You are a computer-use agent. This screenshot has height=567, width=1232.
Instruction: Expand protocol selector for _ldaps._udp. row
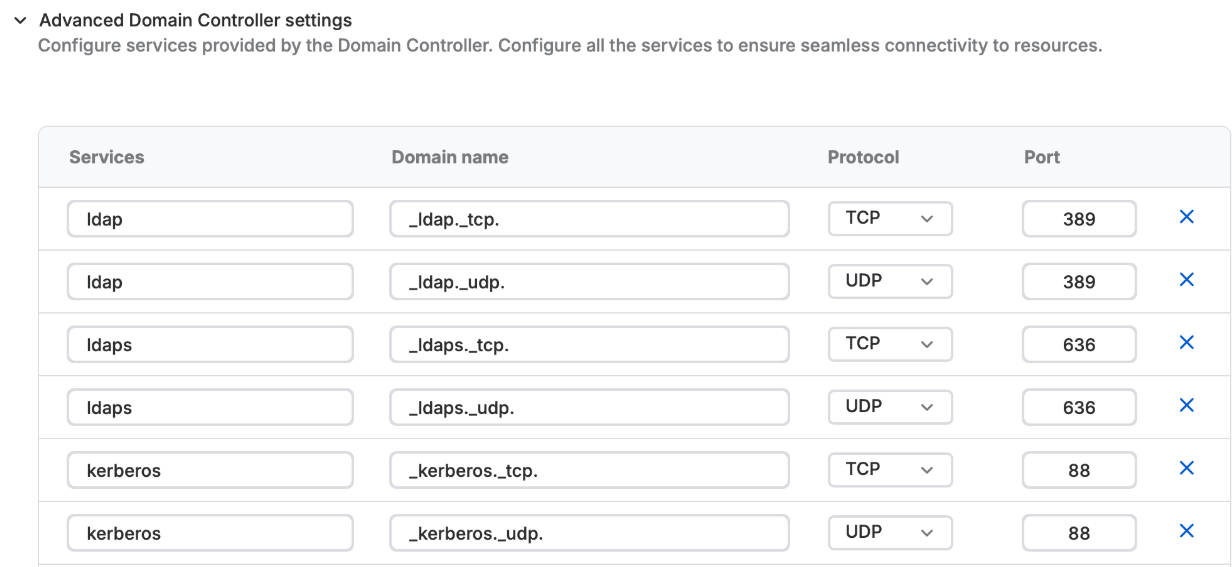[890, 407]
